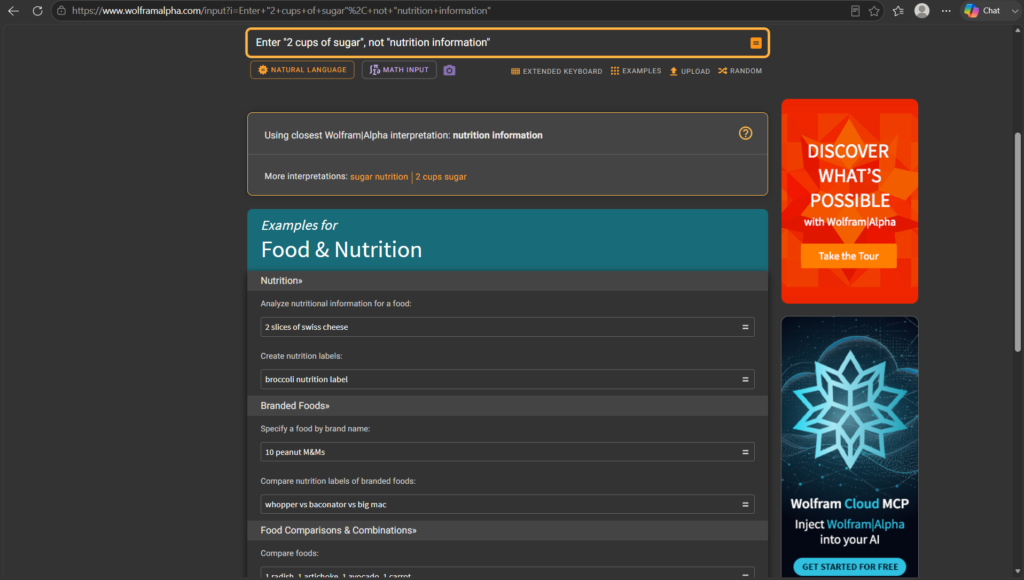Open the Extended Keyboard
The image size is (1024, 580).
pos(556,71)
